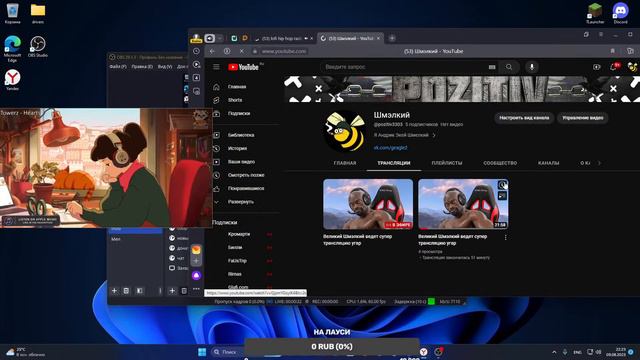Screen dimensions: 640x360
Task: Click watch later icon on second stream thumbnail
Action: pos(502,185)
